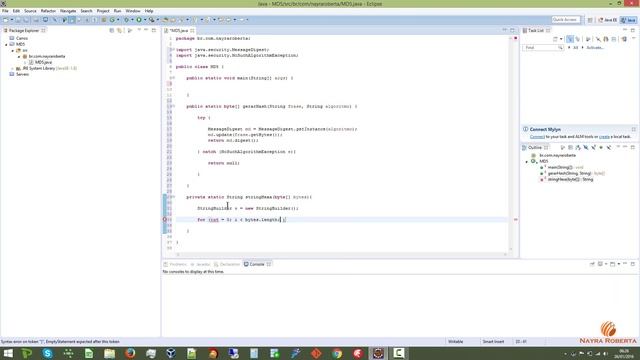Close the Connect Mylyn notice
Image resolution: width=640 pixels, height=360 pixels.
[633, 129]
